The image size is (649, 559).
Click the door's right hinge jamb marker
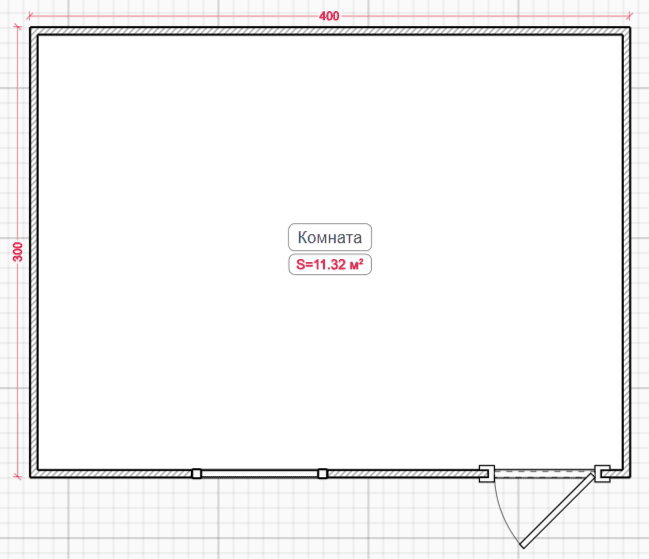[602, 473]
